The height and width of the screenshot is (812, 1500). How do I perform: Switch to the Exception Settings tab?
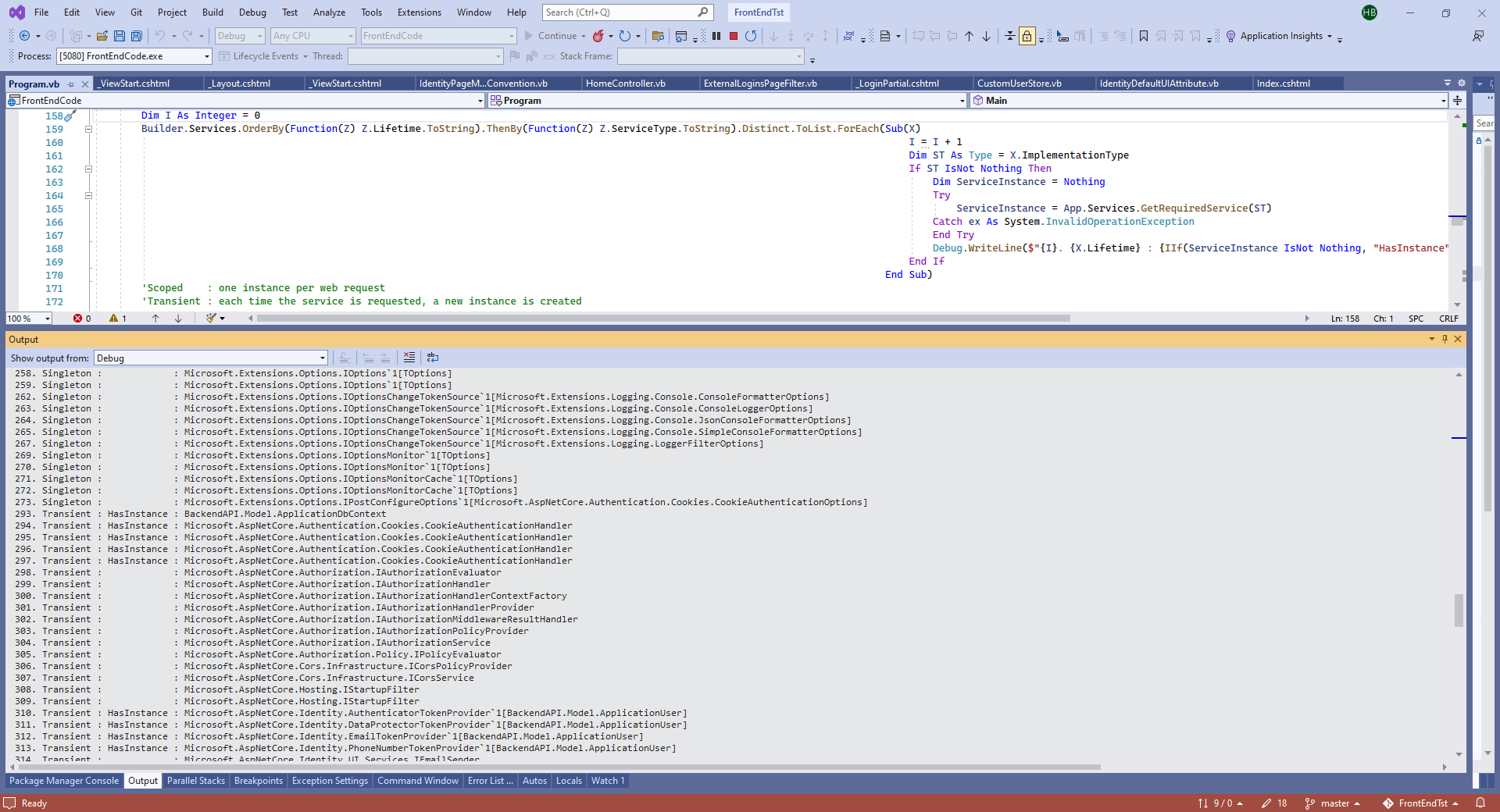tap(330, 781)
